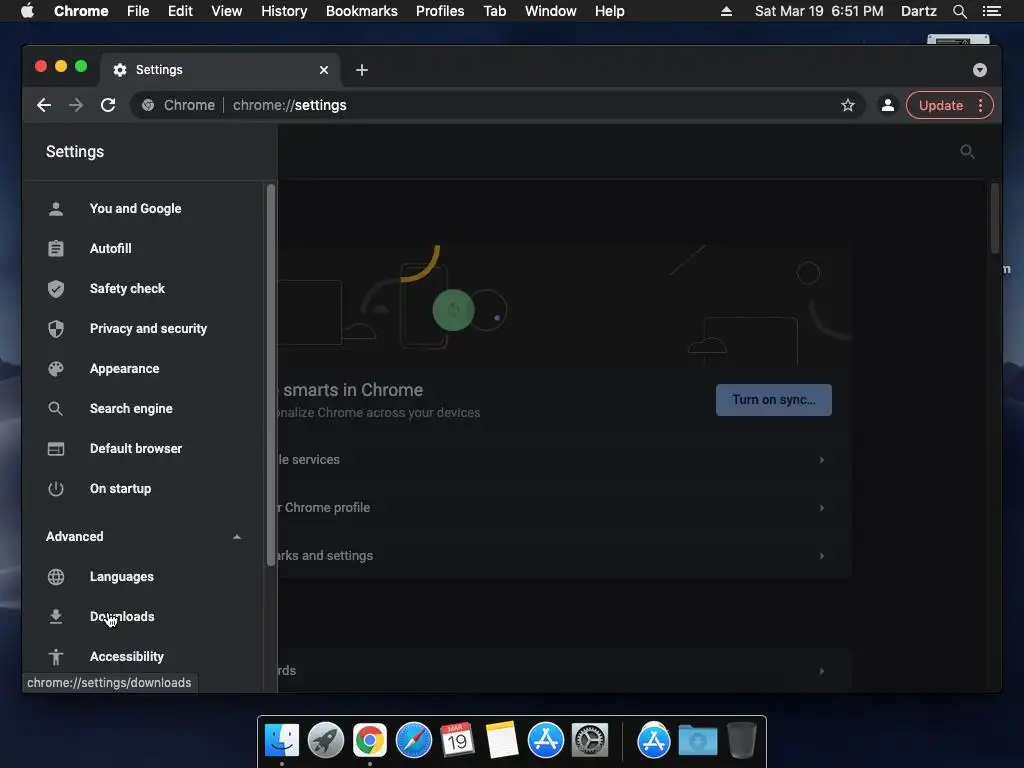The width and height of the screenshot is (1024, 768).
Task: Click the search settings magnifier icon
Action: click(x=967, y=152)
